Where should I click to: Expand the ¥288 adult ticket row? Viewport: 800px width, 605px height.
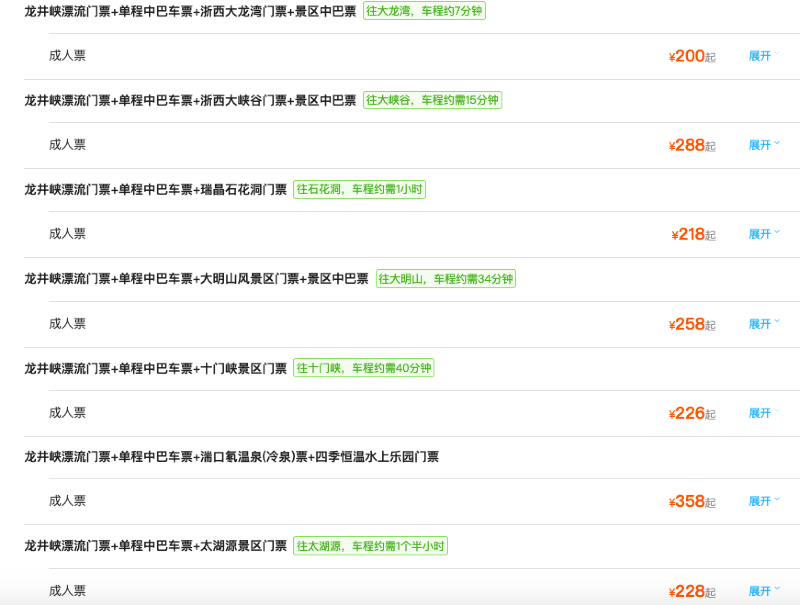click(x=764, y=145)
